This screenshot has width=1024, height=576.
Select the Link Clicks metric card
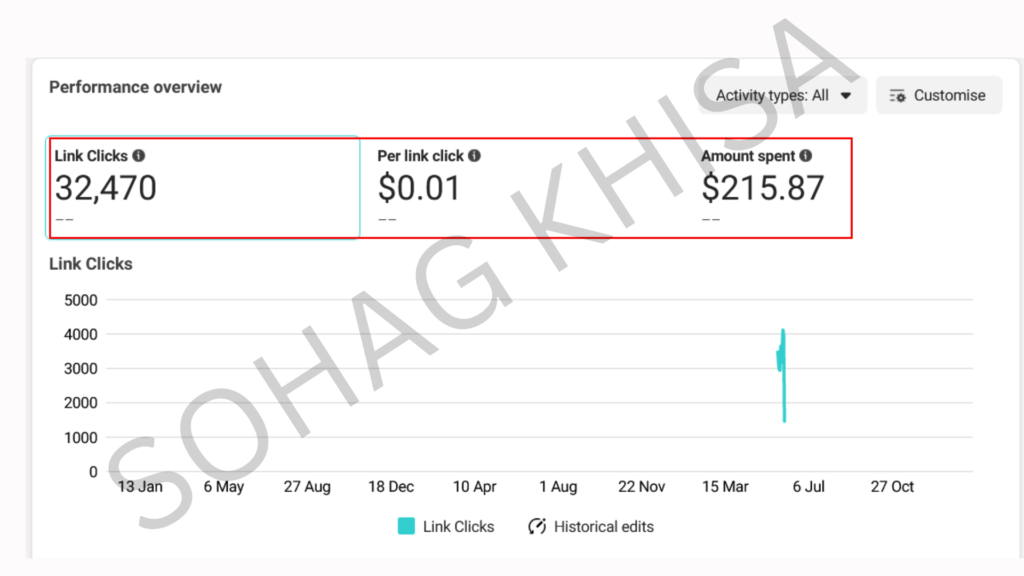pyautogui.click(x=203, y=187)
